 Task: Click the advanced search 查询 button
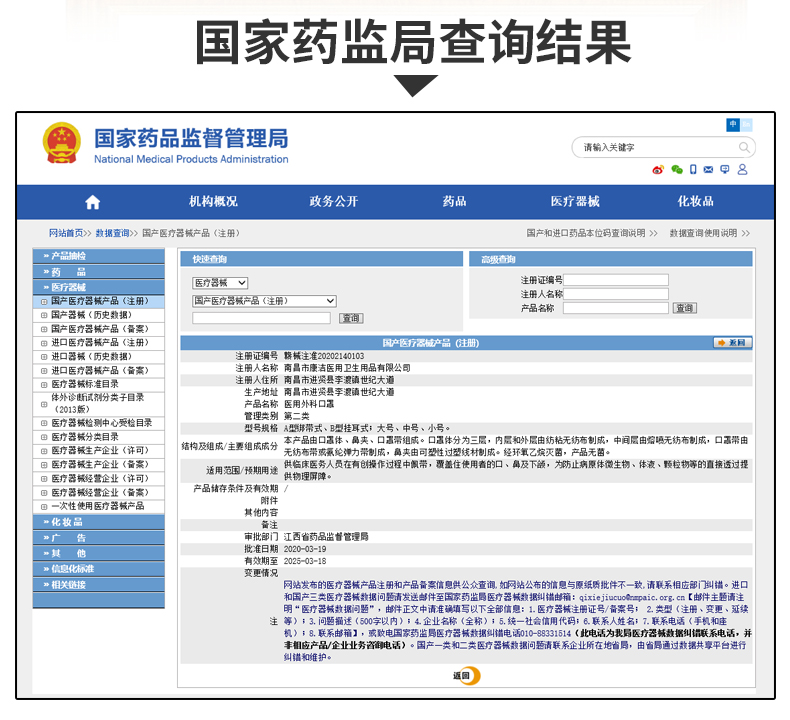[685, 308]
